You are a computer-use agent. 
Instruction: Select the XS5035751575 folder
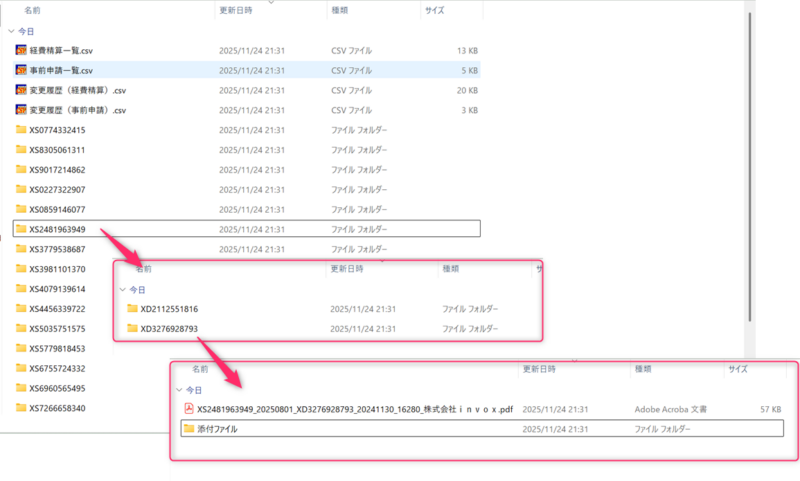pyautogui.click(x=57, y=329)
